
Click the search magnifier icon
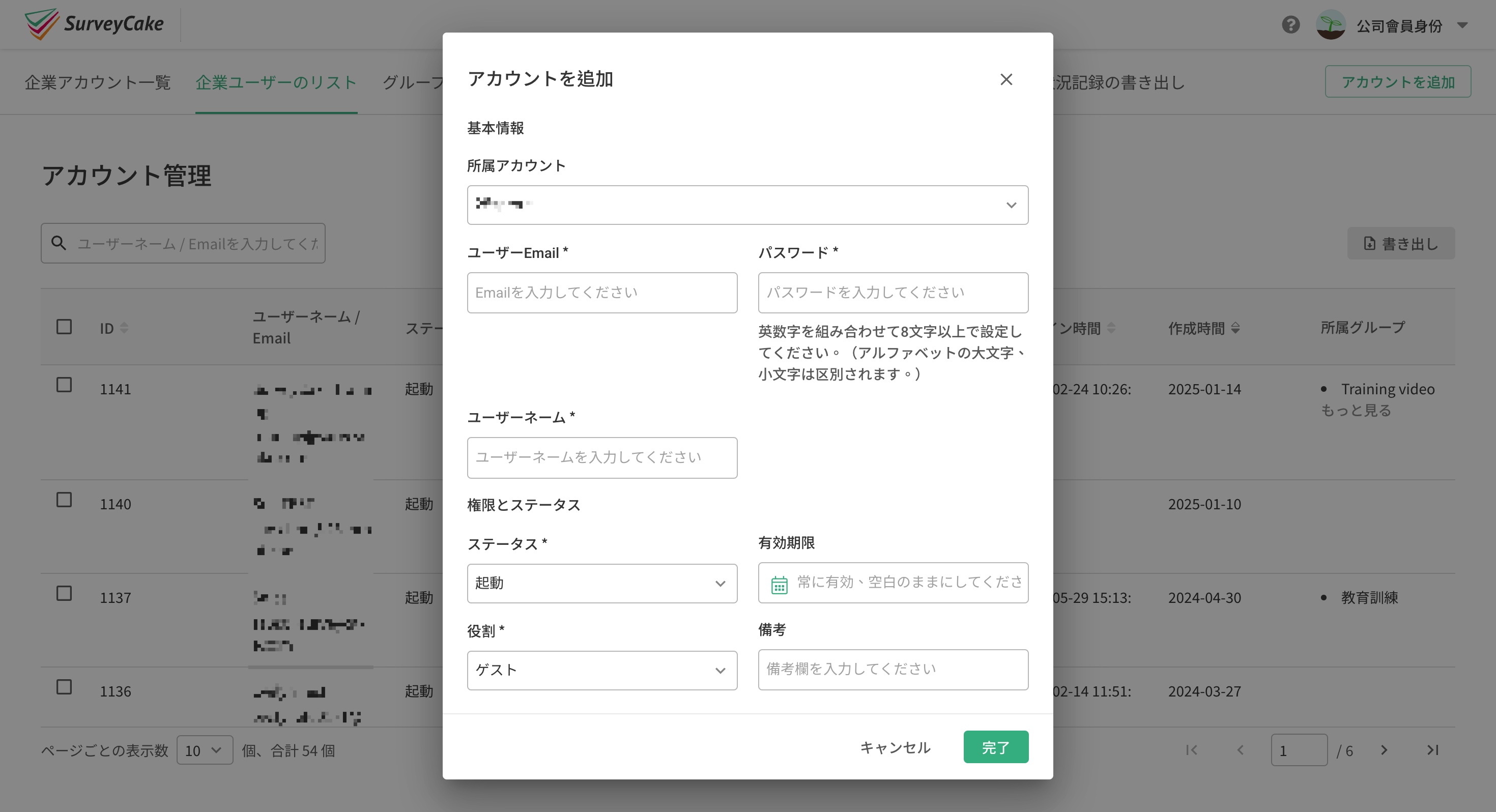tap(58, 243)
